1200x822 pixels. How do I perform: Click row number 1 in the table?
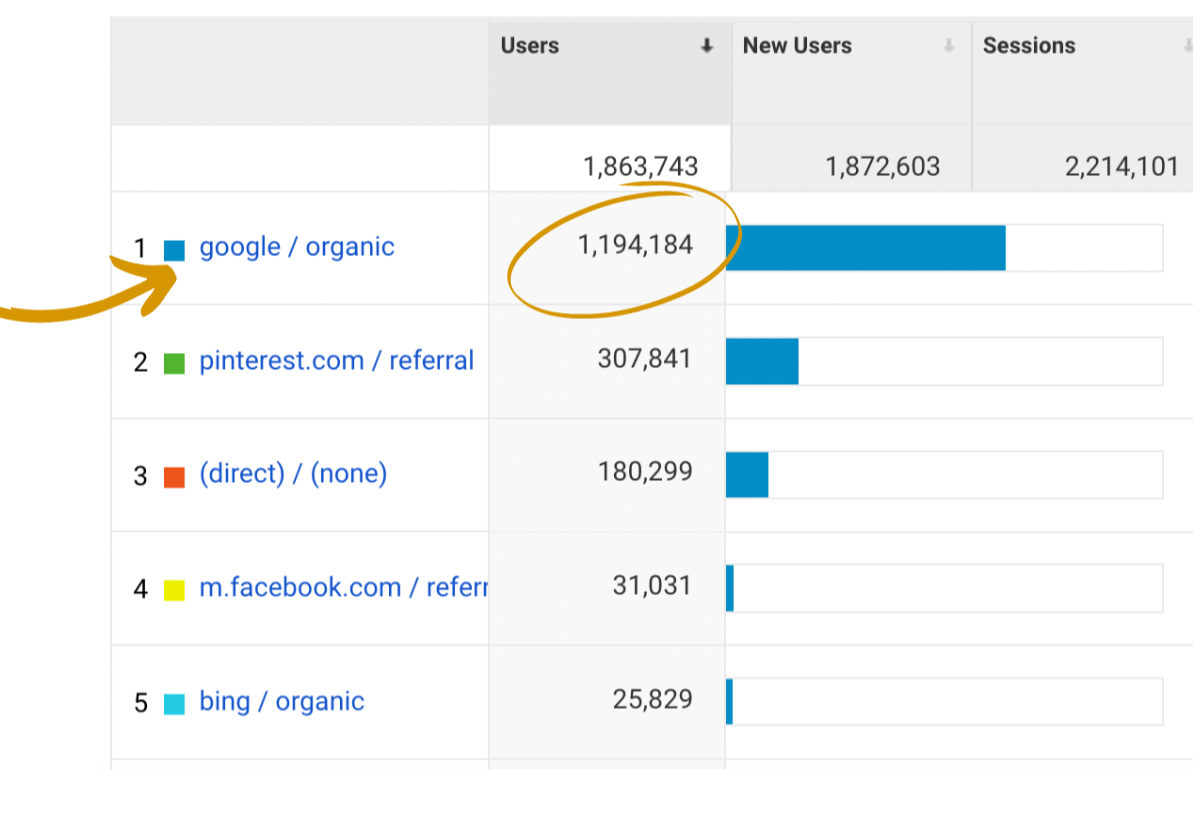(140, 249)
